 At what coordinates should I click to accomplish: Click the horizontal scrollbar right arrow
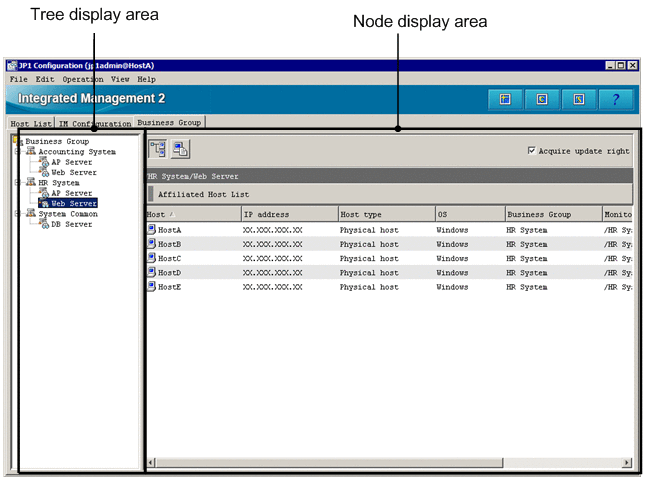click(x=627, y=463)
